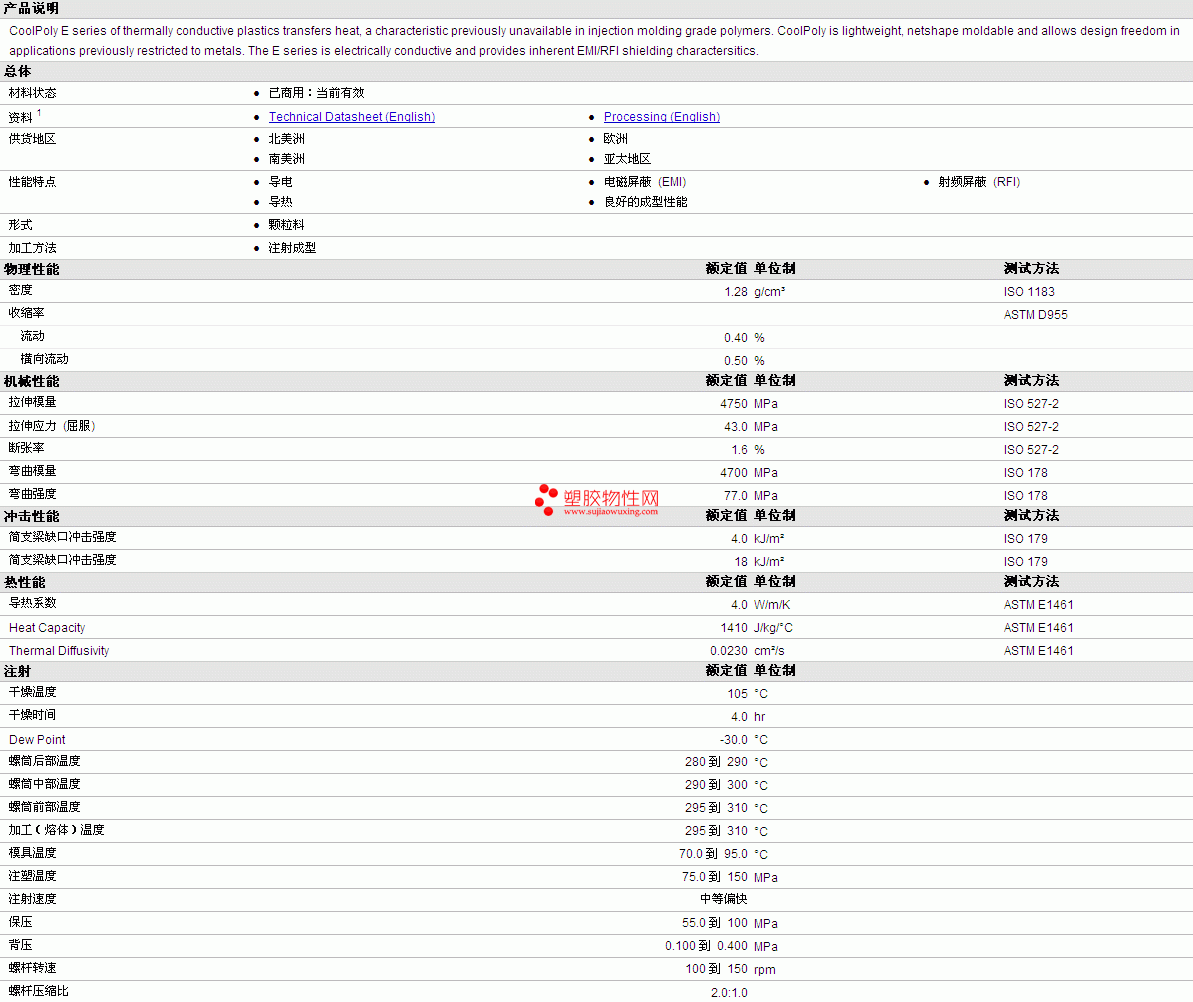The width and height of the screenshot is (1193, 1002).
Task: Click the ASTM D955 test method
Action: pyautogui.click(x=1036, y=315)
